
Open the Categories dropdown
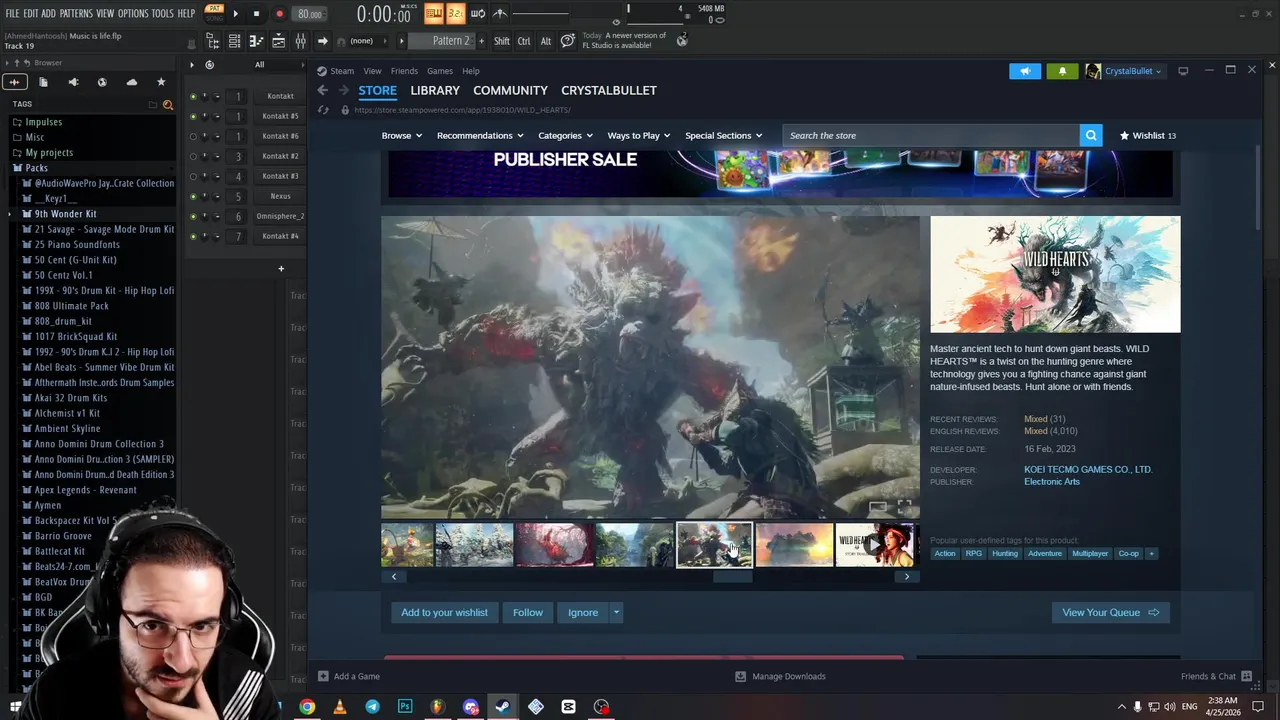point(565,135)
